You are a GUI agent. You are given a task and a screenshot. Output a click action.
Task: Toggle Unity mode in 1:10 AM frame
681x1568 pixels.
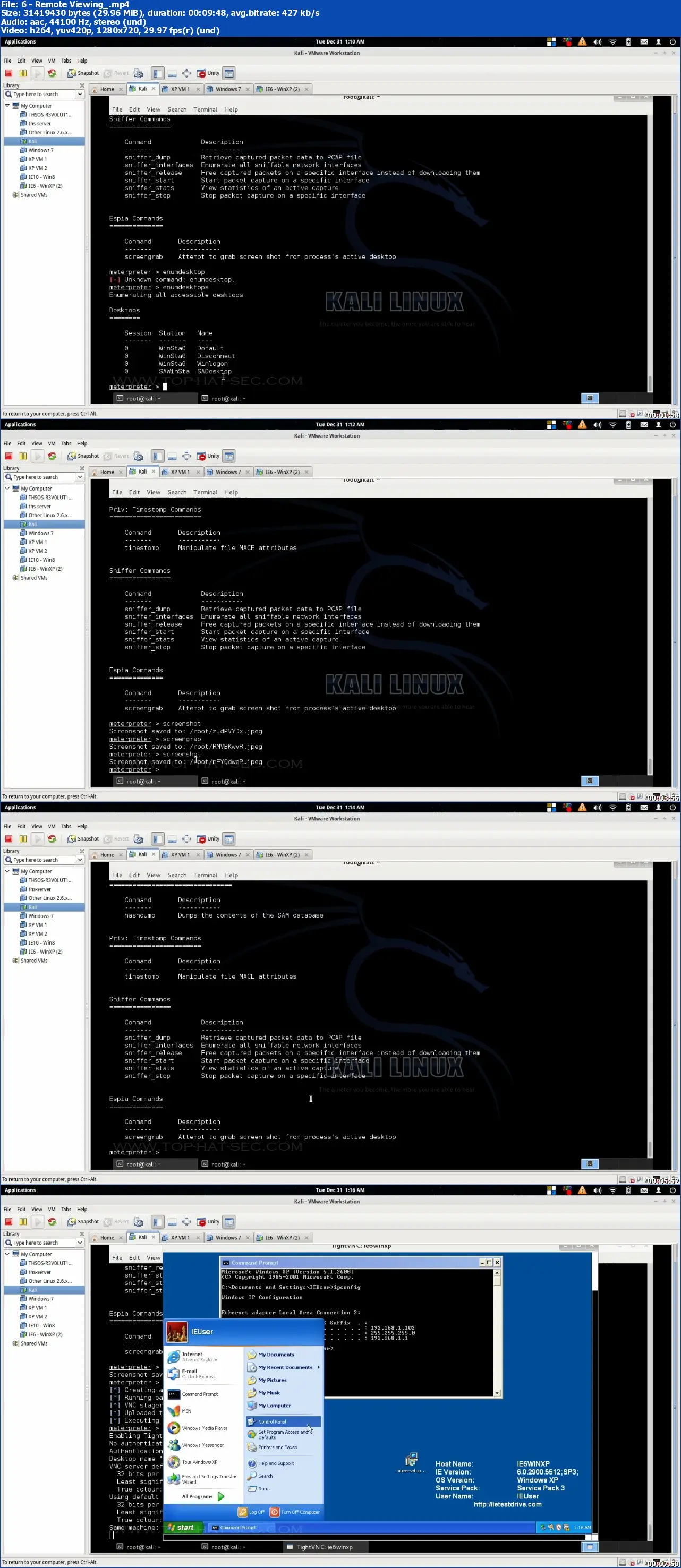pos(208,73)
